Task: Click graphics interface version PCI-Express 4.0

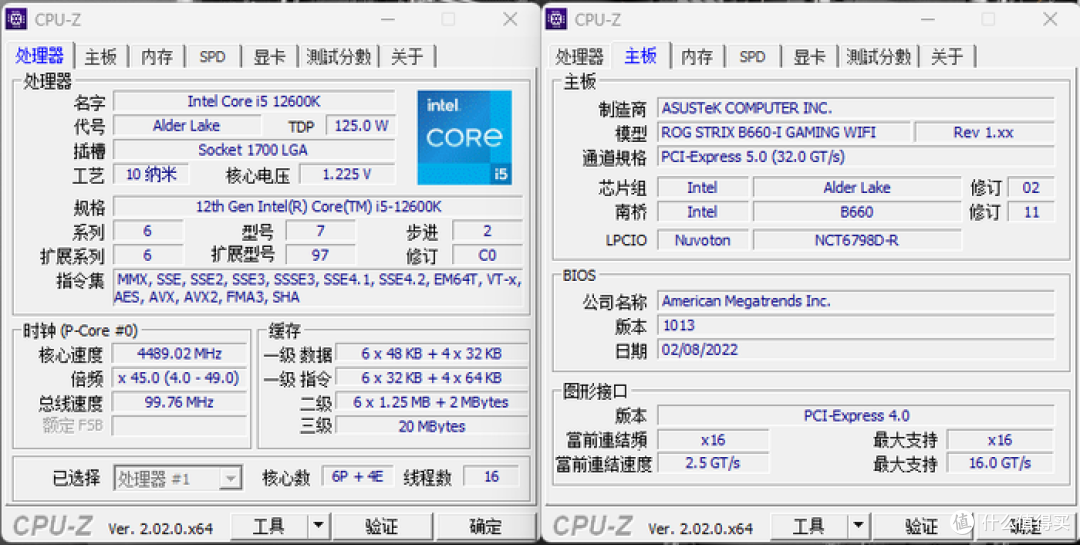Action: [855, 415]
